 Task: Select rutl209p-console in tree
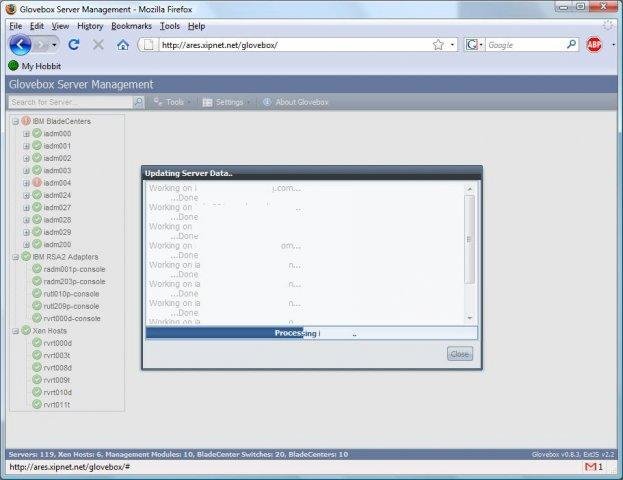(71, 306)
